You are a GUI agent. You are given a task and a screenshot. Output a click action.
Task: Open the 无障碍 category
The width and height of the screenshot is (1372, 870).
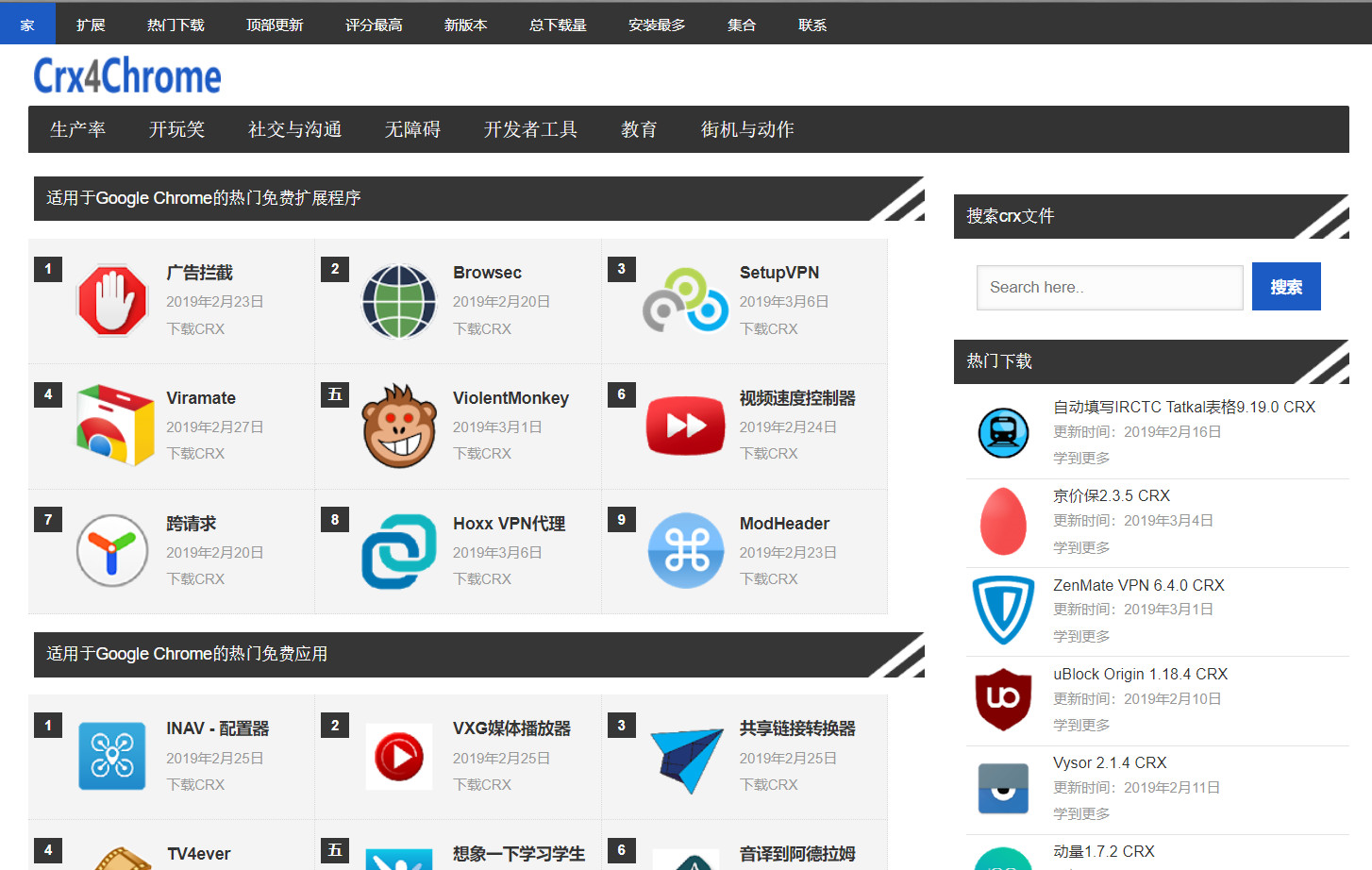point(412,129)
